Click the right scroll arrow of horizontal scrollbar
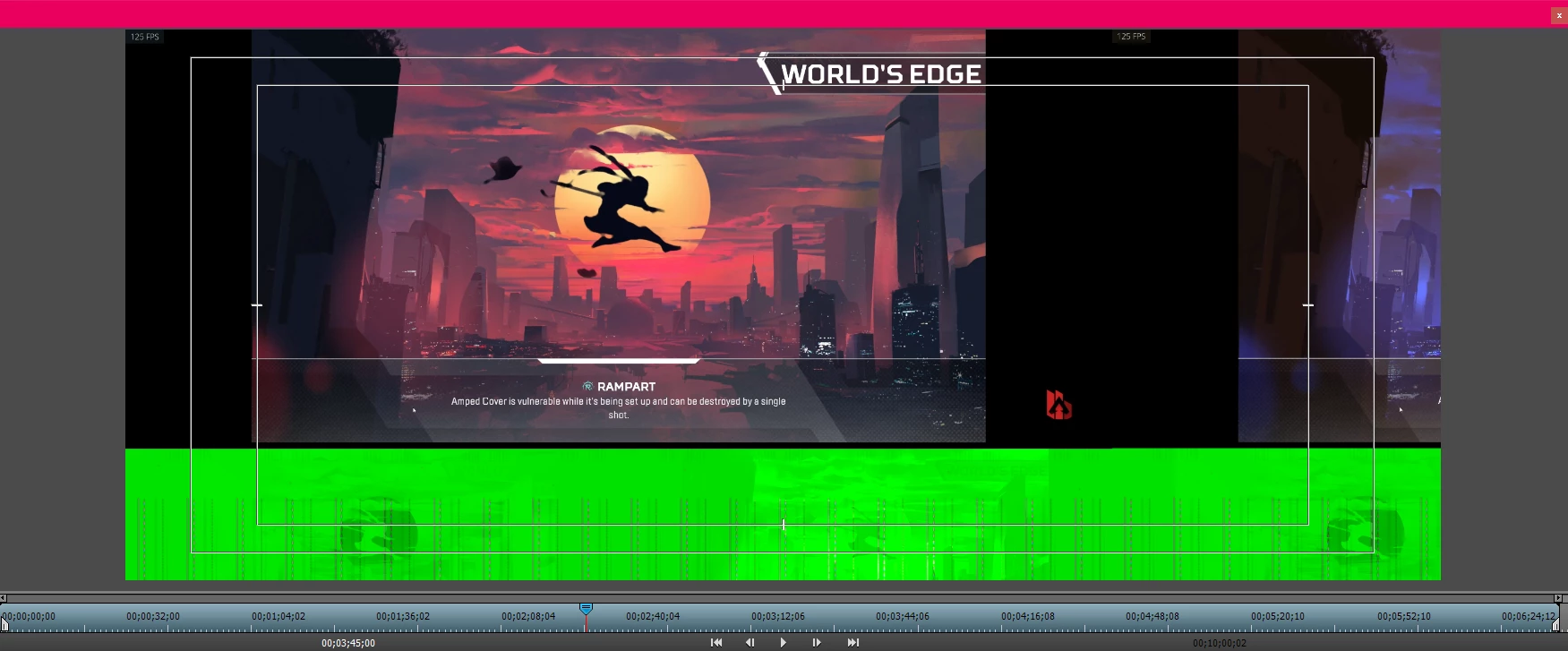The image size is (1568, 651). [x=1558, y=597]
